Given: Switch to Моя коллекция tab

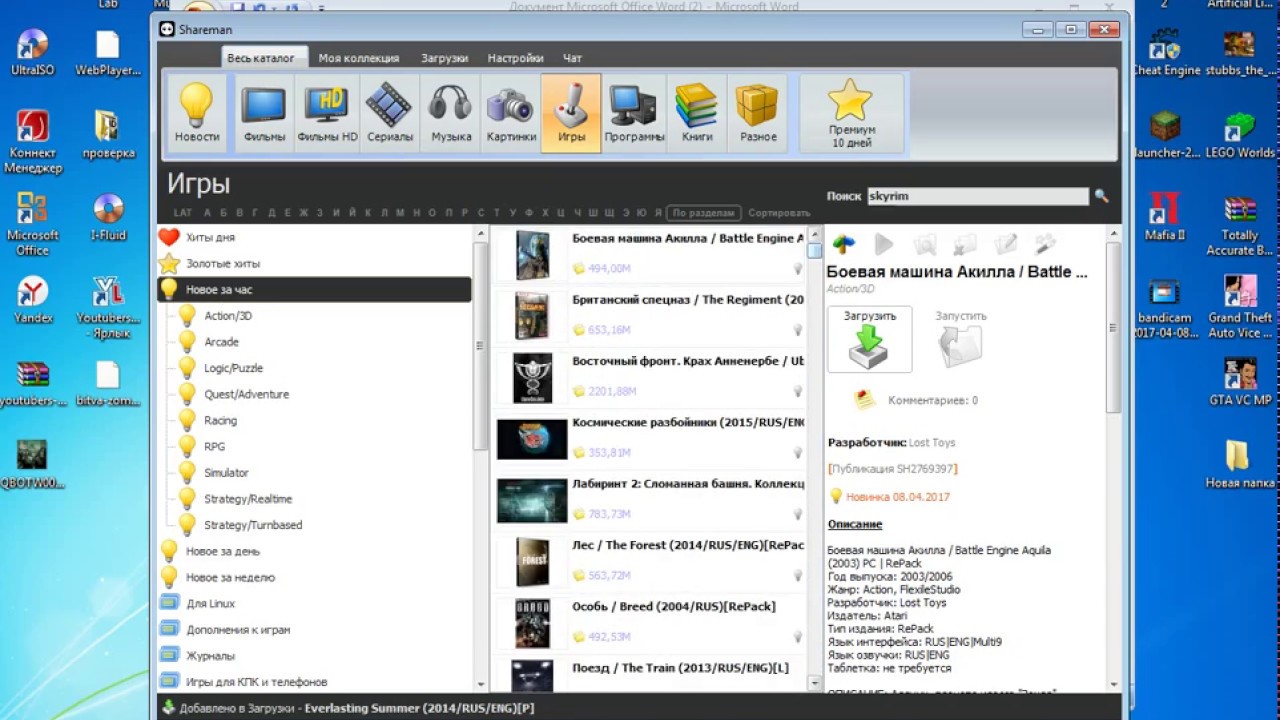Looking at the screenshot, I should click(x=359, y=58).
